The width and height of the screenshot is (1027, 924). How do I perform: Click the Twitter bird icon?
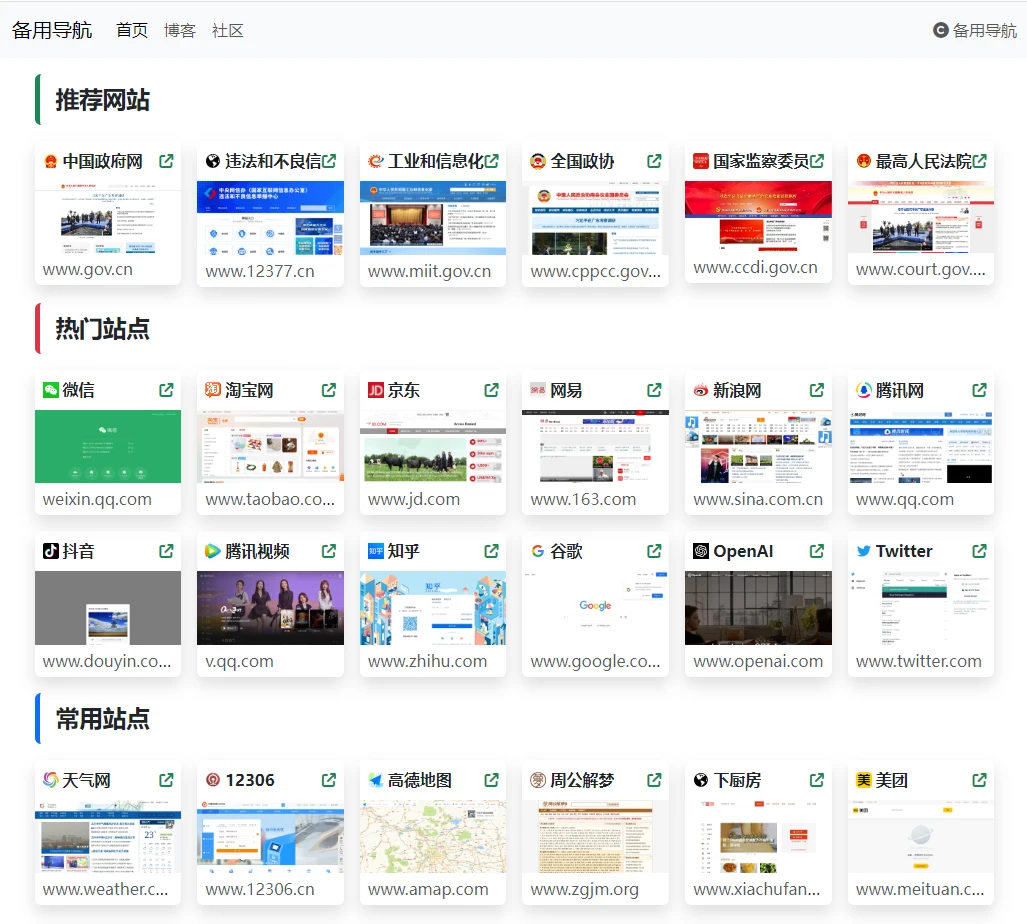point(864,551)
